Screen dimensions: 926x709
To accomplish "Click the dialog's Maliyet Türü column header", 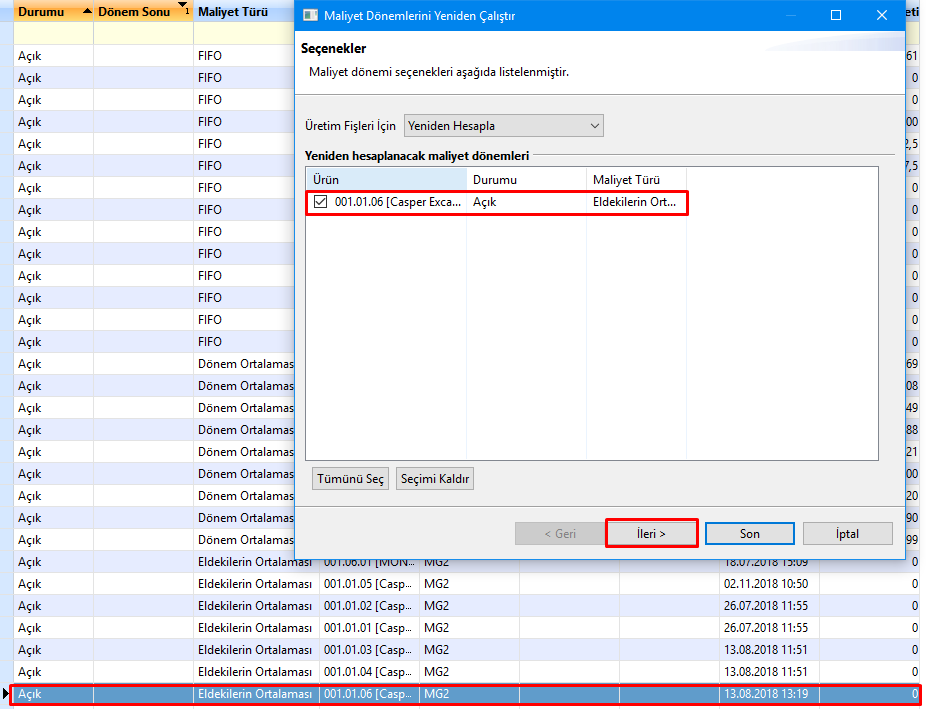I will [x=635, y=179].
